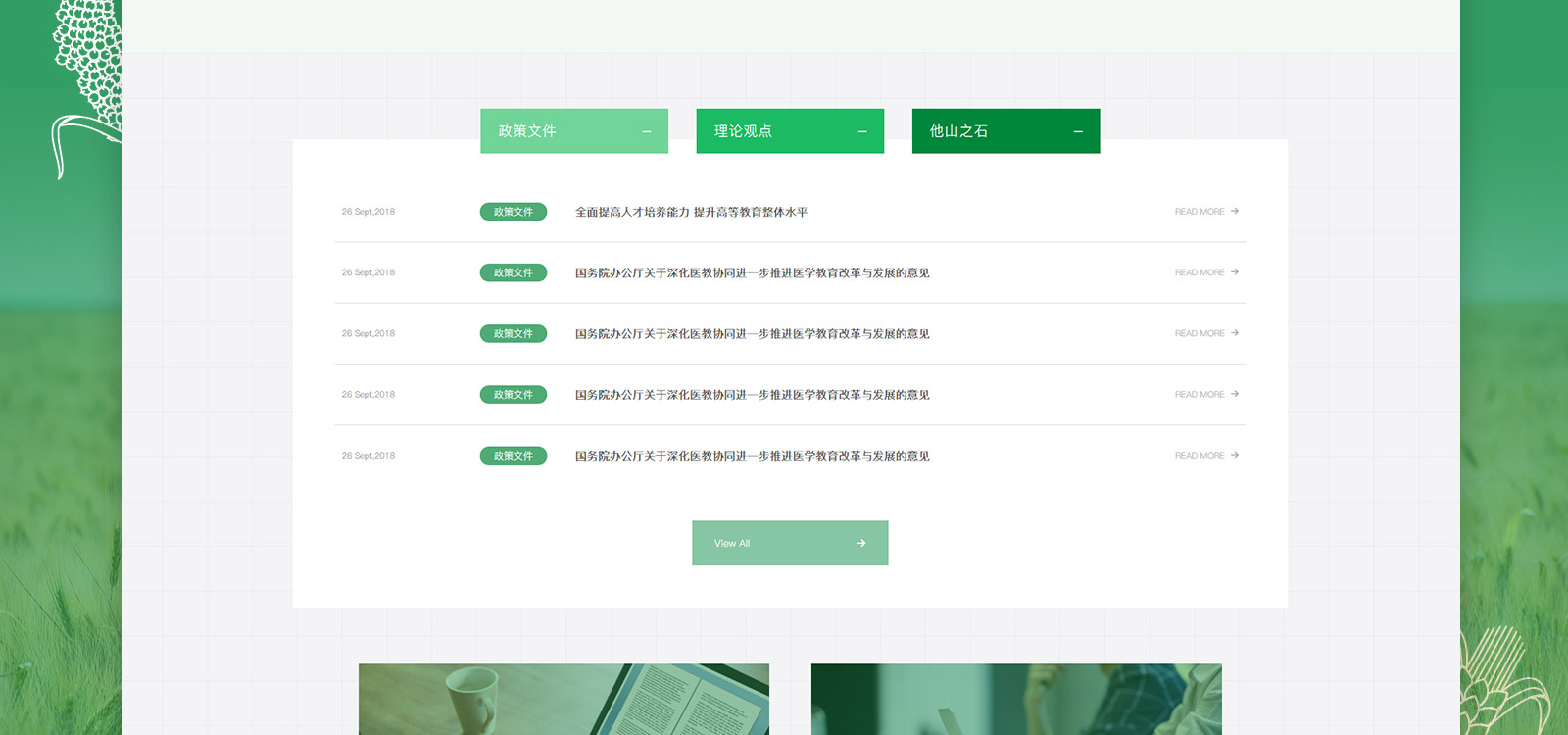Open article 全面提高人才培养能力 提升高等教育整体水平
The image size is (1568, 735).
(x=691, y=212)
